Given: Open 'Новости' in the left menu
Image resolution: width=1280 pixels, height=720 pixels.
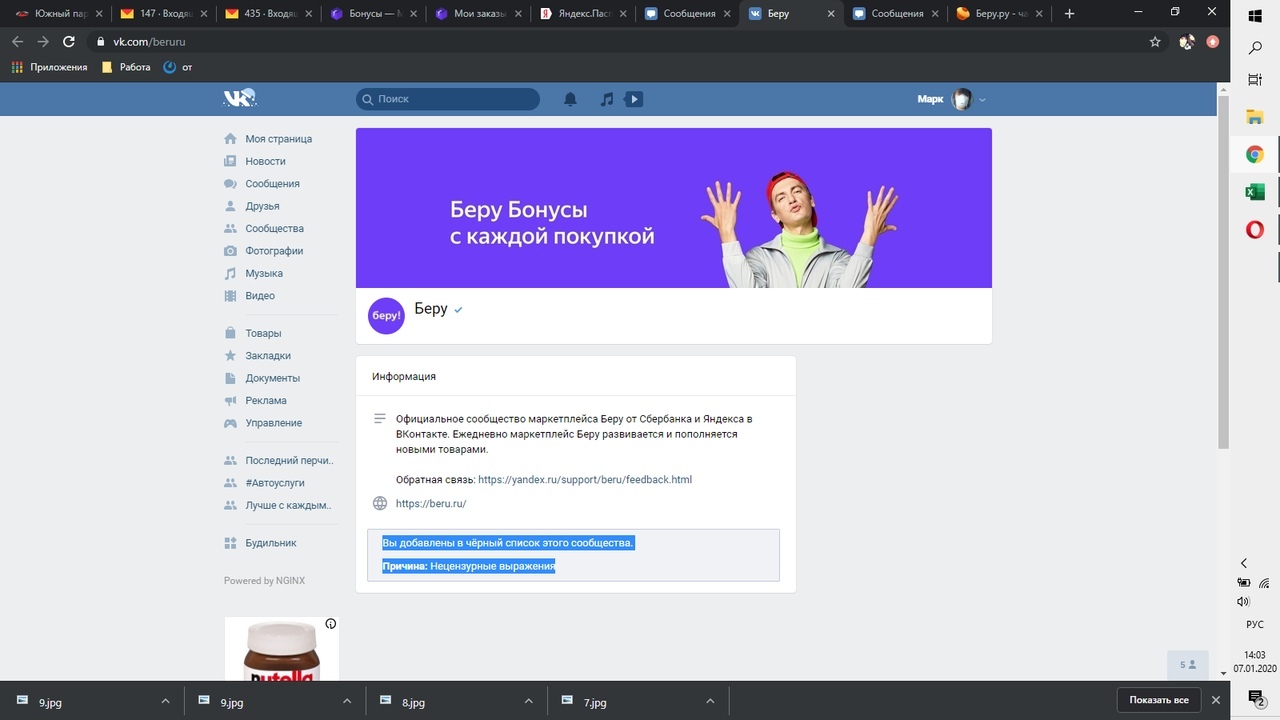Looking at the screenshot, I should click(x=266, y=161).
